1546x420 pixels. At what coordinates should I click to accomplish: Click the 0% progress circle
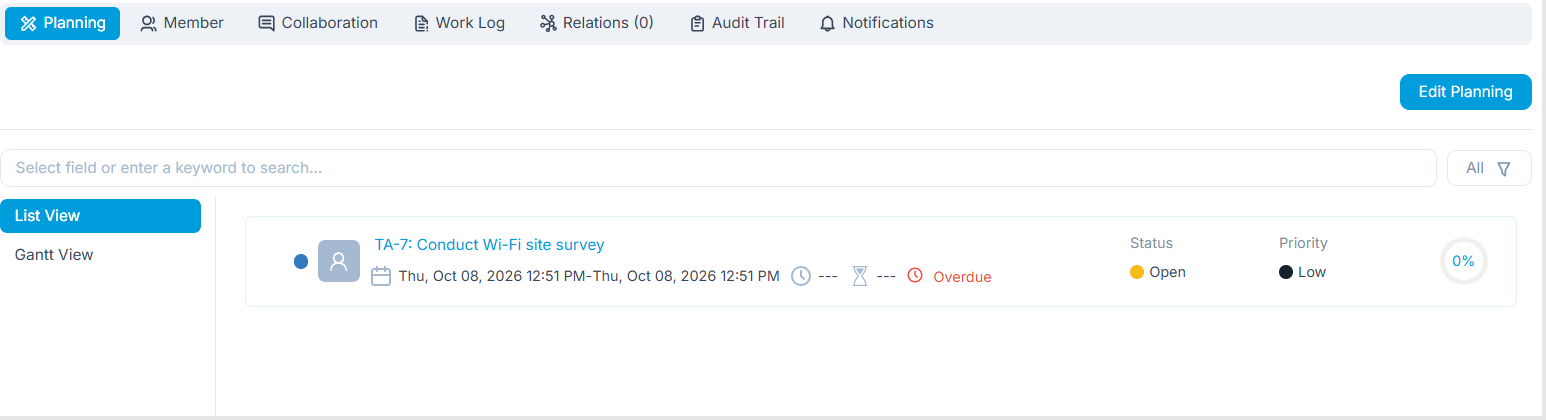(1463, 261)
